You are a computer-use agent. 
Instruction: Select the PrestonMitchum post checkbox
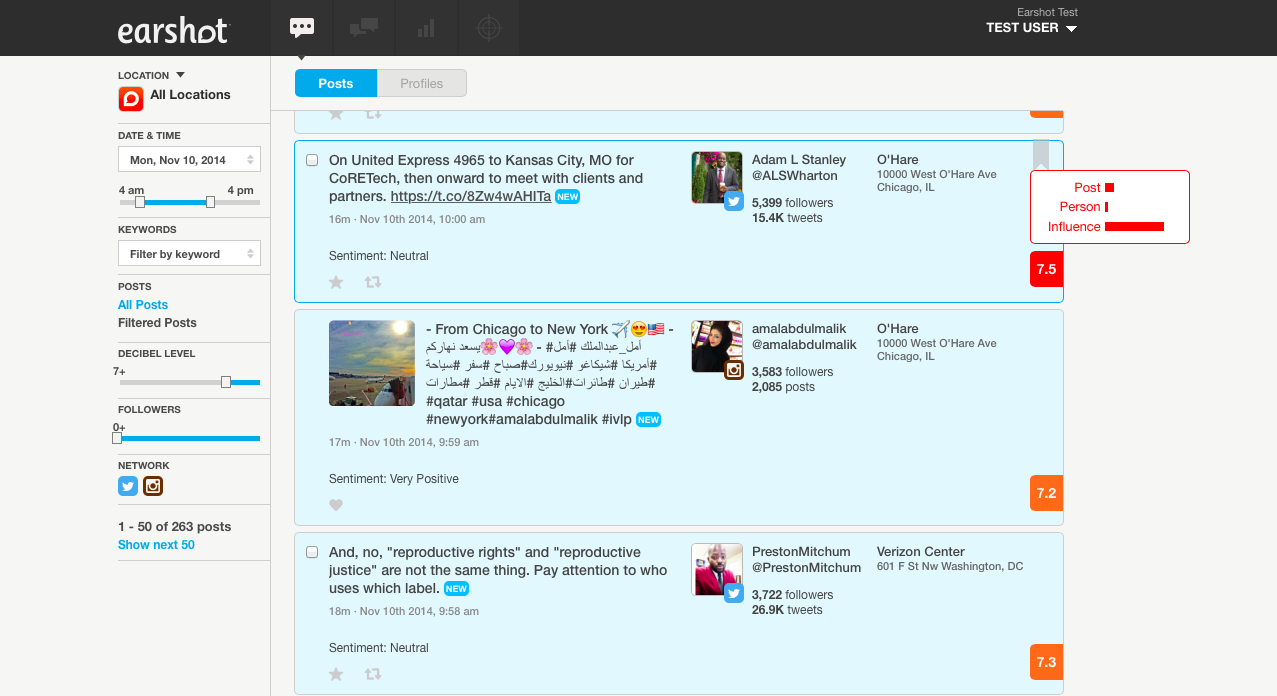[312, 552]
